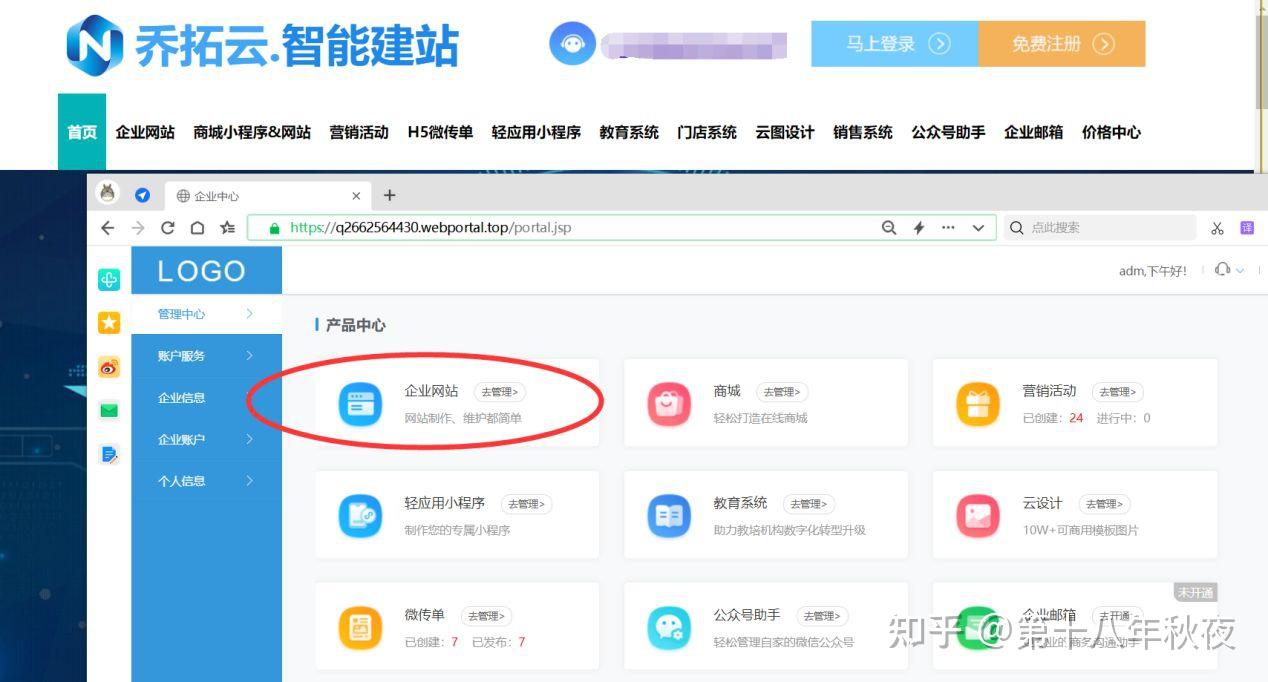Expand 账户服务 sidebar chevron

click(x=249, y=356)
